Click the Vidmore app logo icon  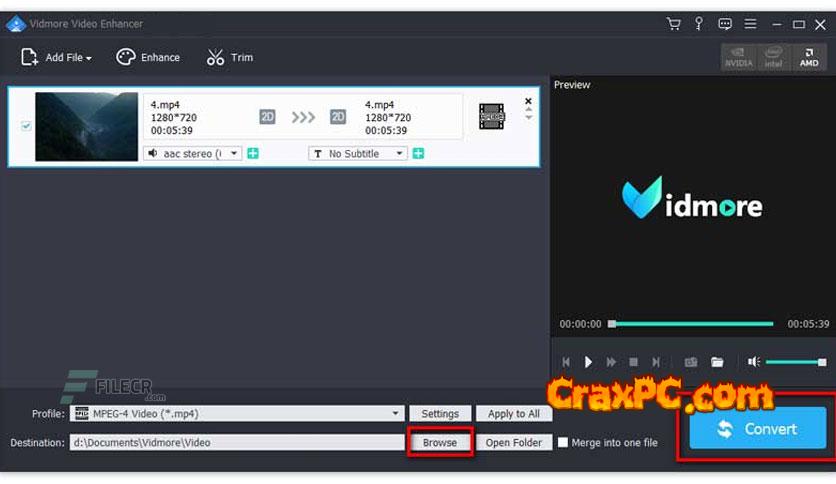15,24
